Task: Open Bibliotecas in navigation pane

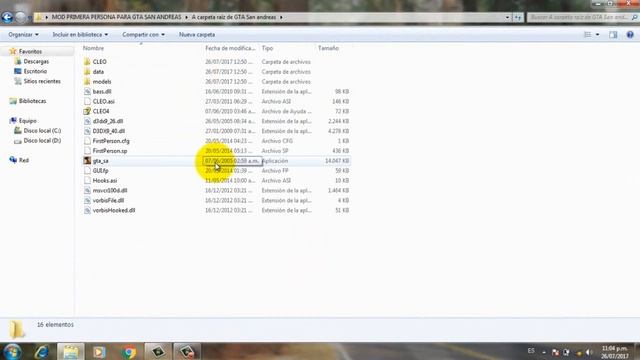Action: [x=32, y=101]
